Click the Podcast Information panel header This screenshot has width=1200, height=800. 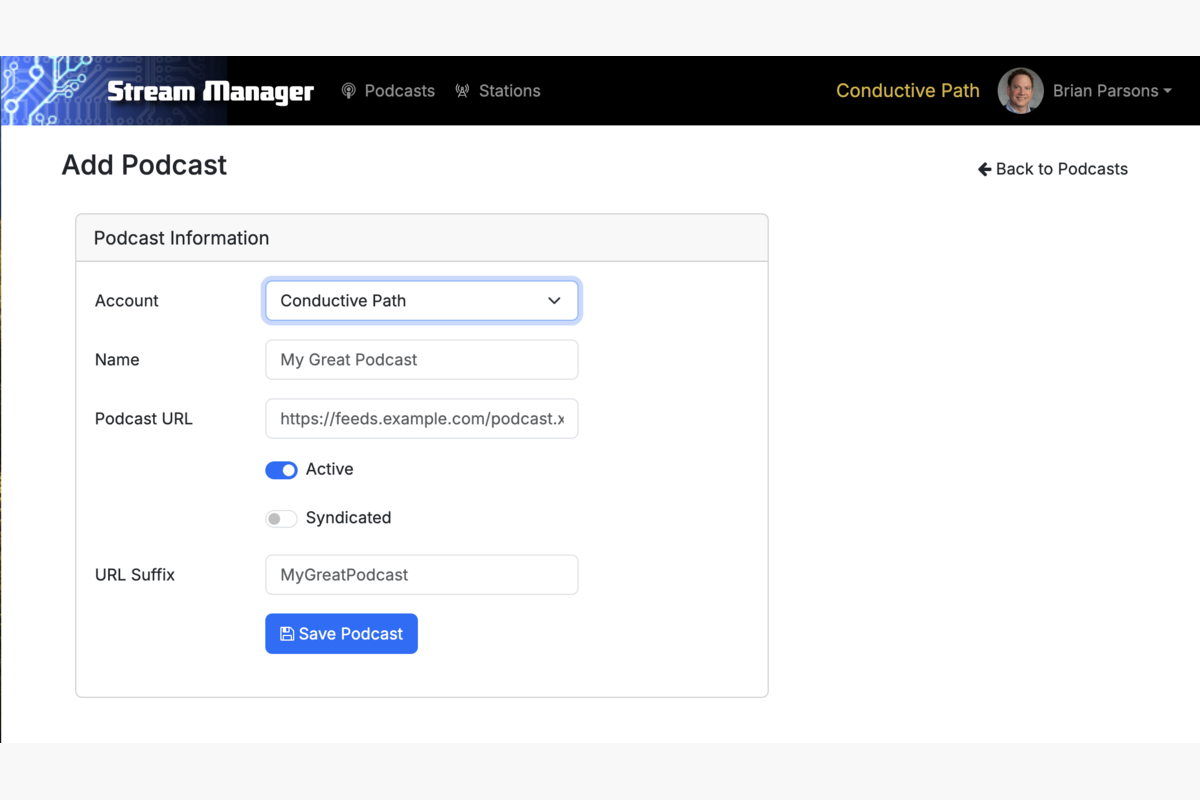(x=181, y=238)
